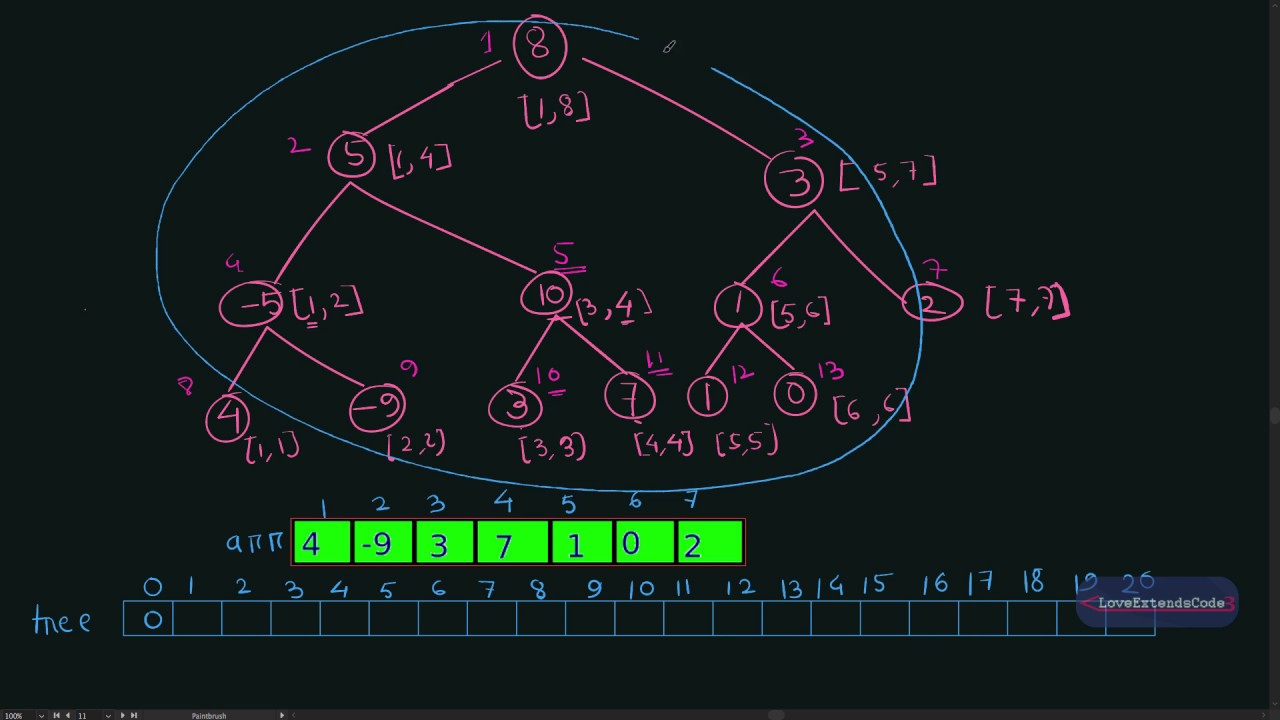This screenshot has width=1280, height=720.
Task: Click the Paintbrush status bar label
Action: point(209,716)
